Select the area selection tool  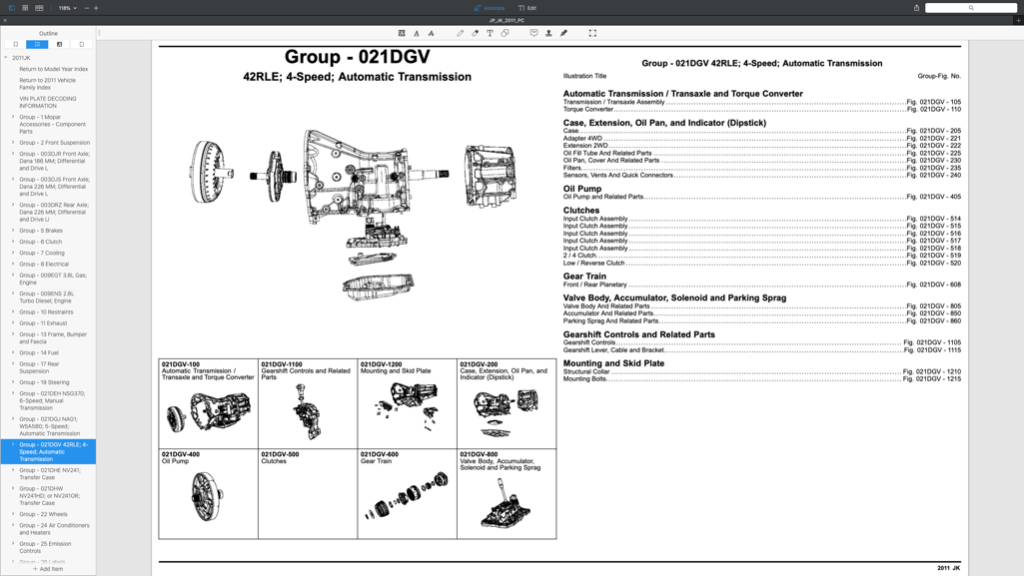[593, 33]
